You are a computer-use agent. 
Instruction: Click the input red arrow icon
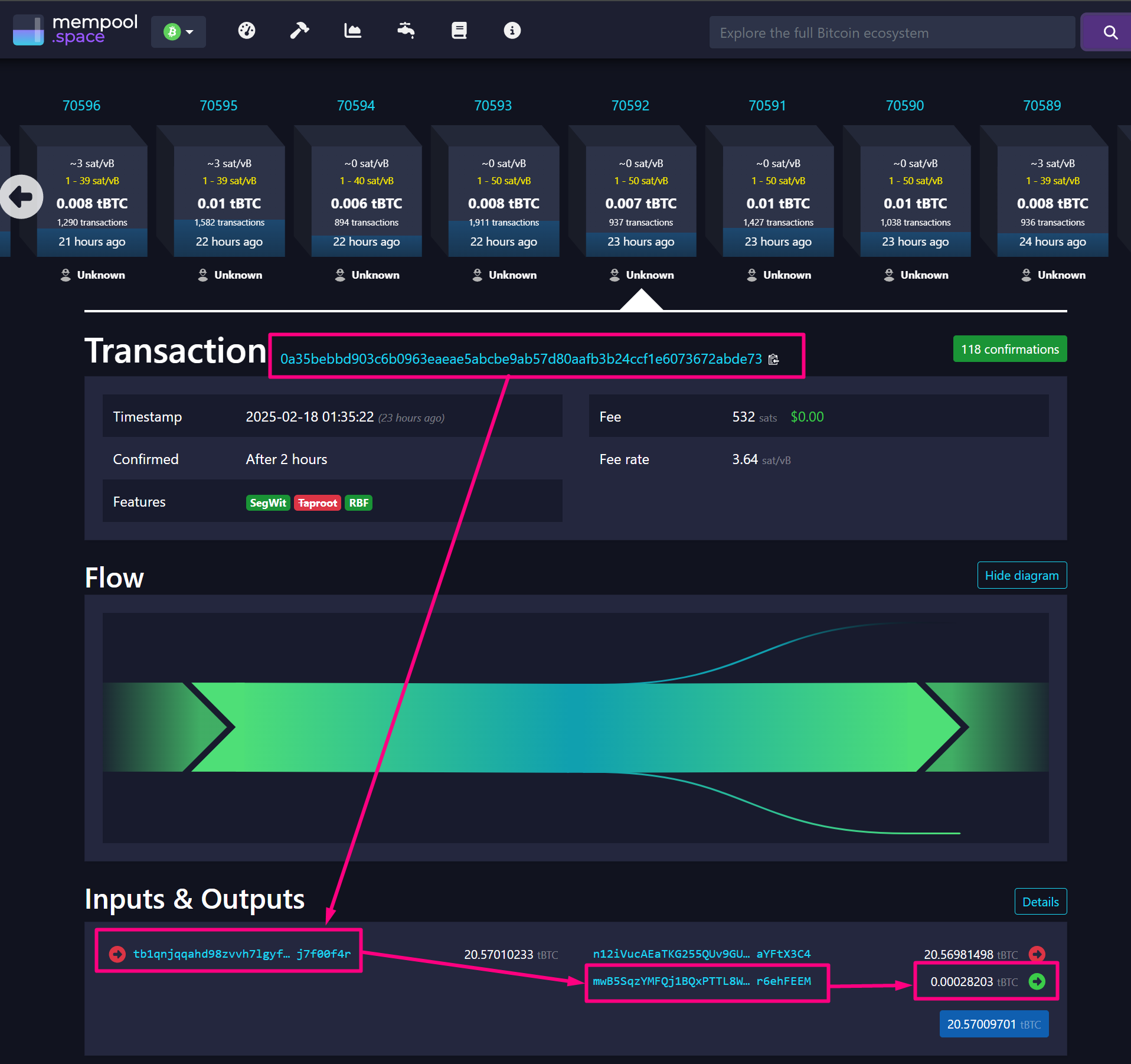(x=117, y=954)
